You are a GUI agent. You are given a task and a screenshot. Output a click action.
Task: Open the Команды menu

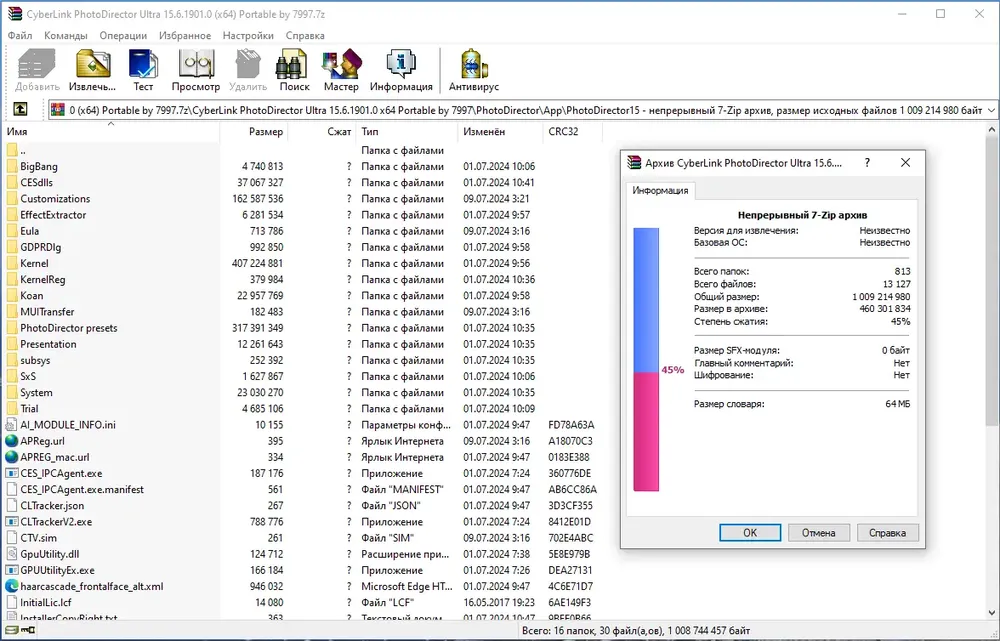pos(66,35)
